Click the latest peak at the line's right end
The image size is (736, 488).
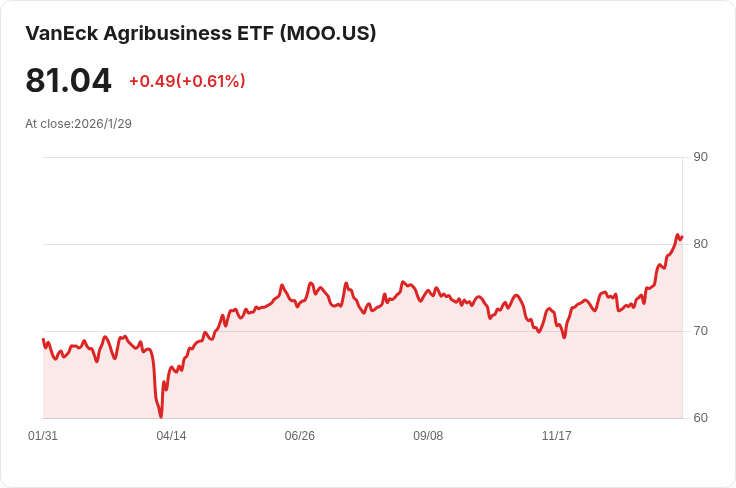pos(677,236)
